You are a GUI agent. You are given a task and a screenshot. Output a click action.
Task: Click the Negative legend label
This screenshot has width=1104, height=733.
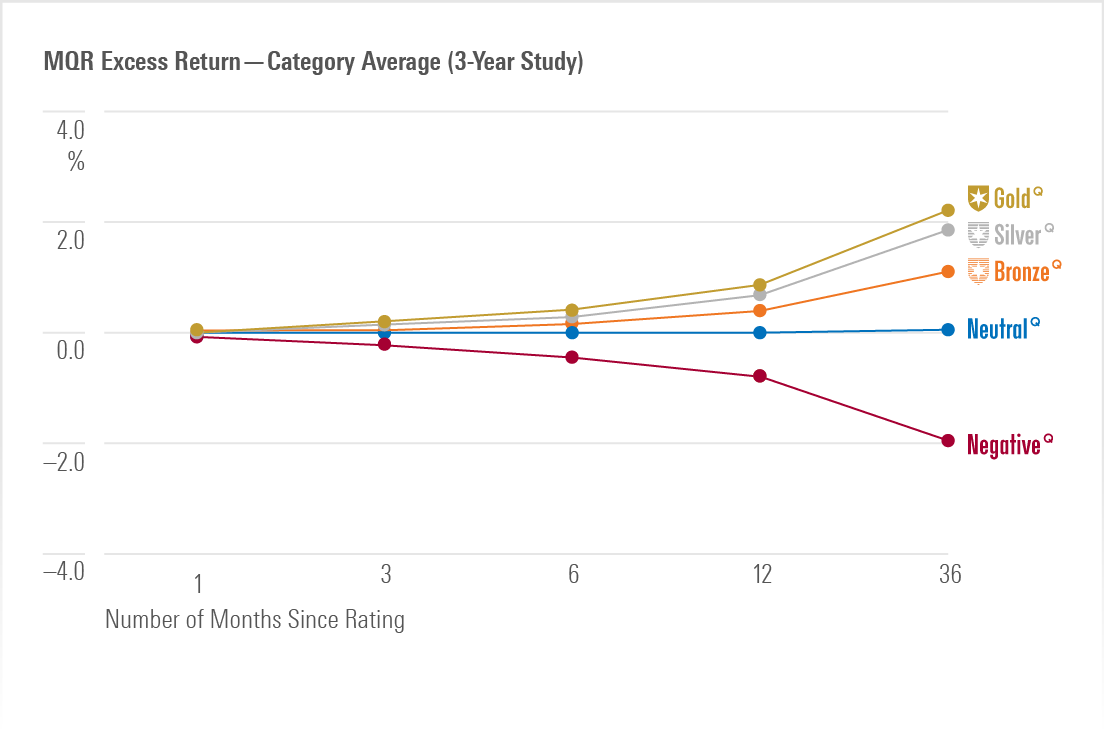(1003, 445)
